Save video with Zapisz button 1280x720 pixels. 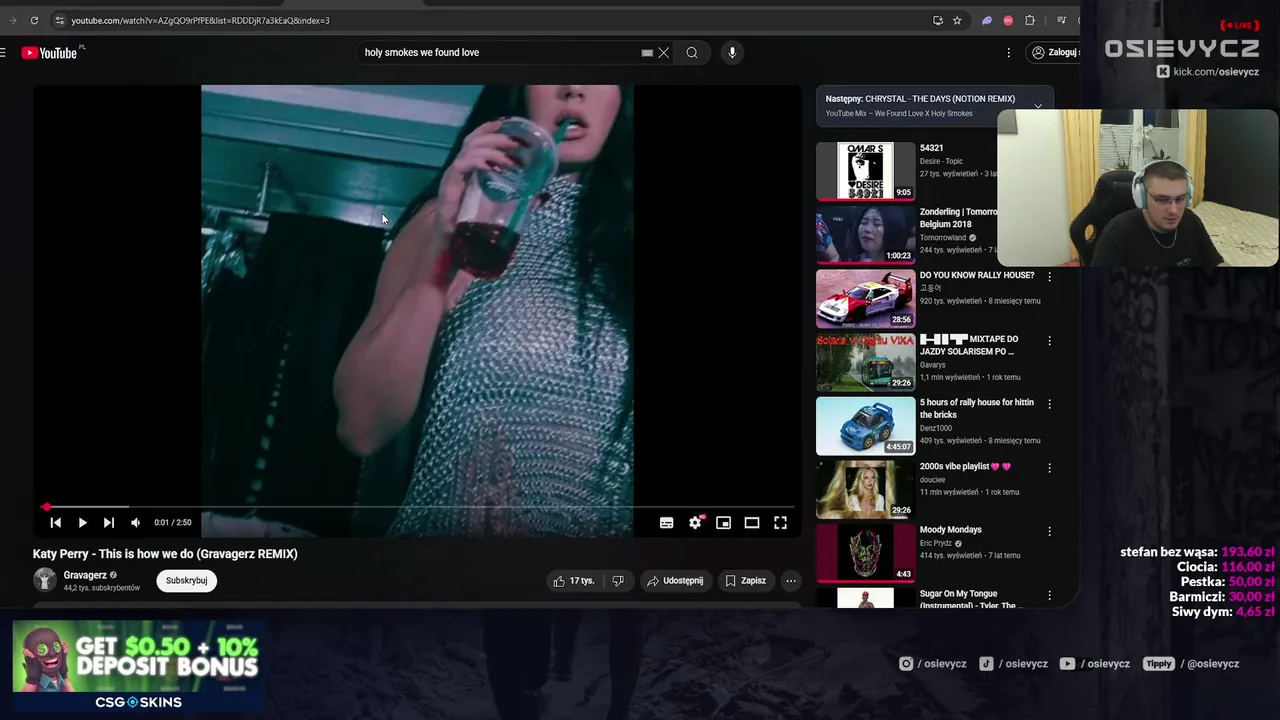click(x=745, y=581)
